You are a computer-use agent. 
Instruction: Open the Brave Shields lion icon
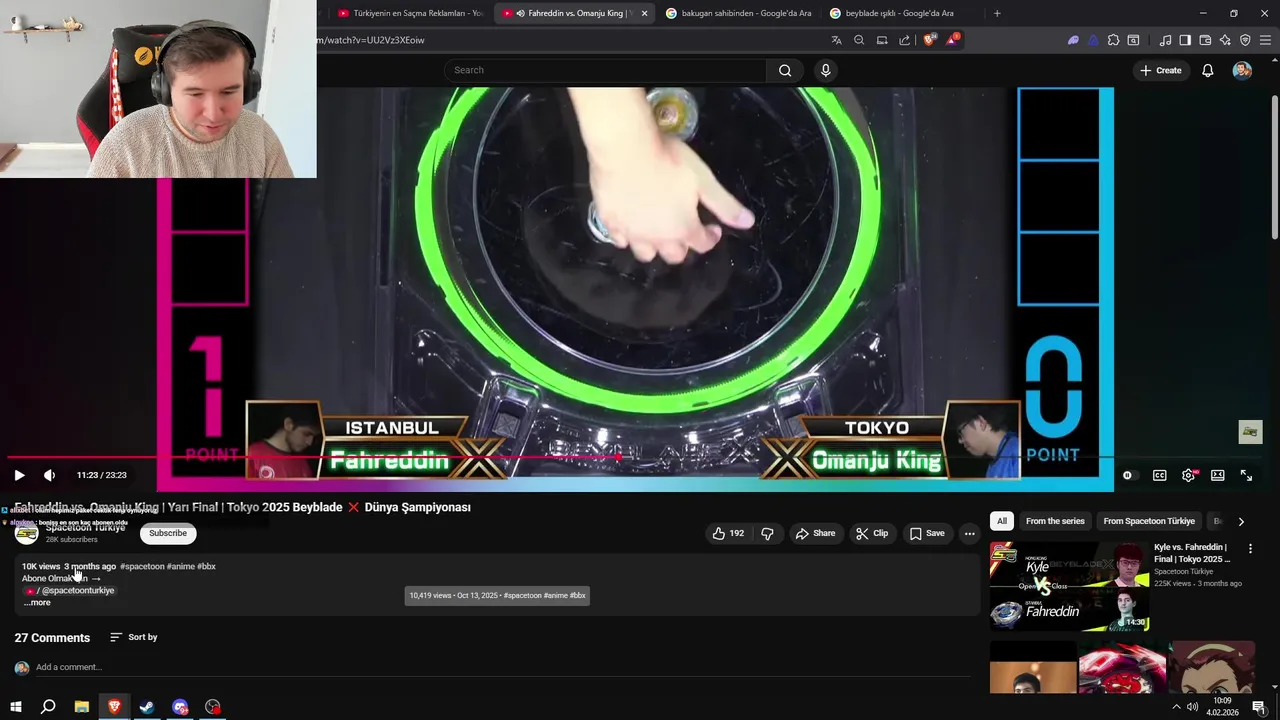tap(929, 40)
